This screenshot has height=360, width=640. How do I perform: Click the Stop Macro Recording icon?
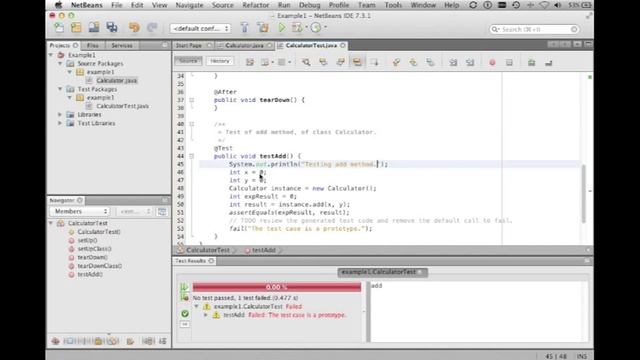[509, 62]
